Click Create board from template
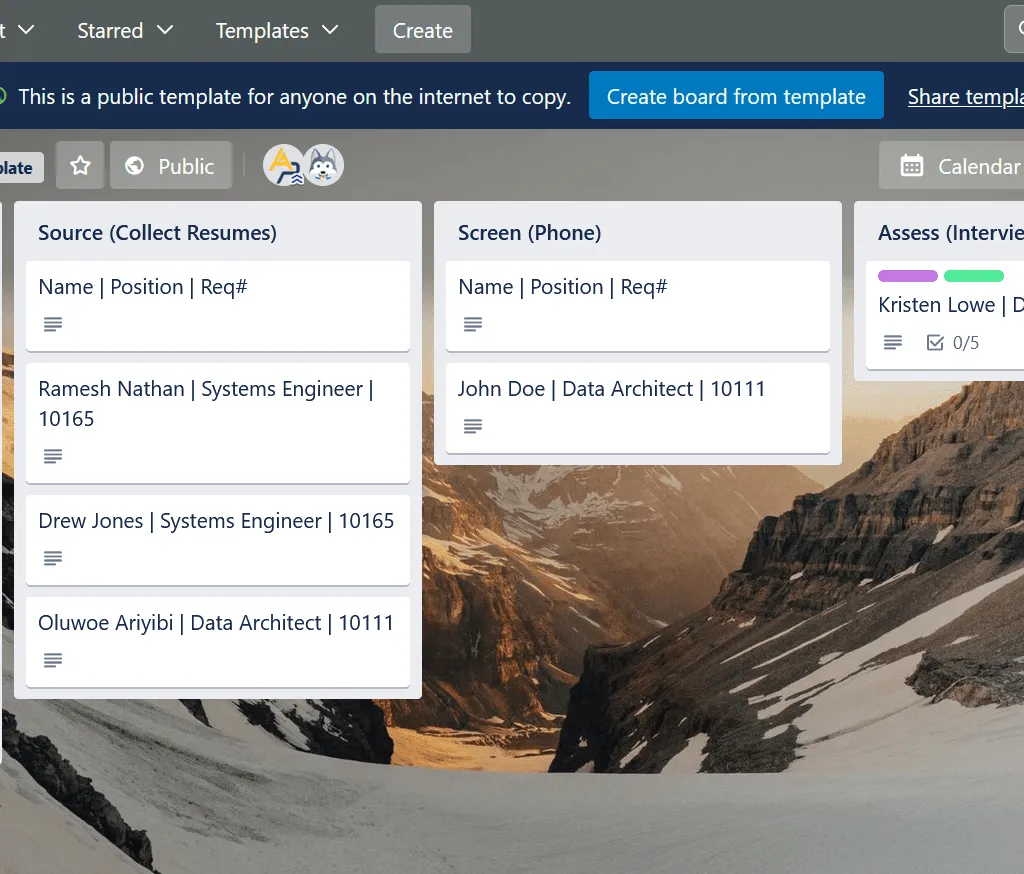 (x=736, y=97)
